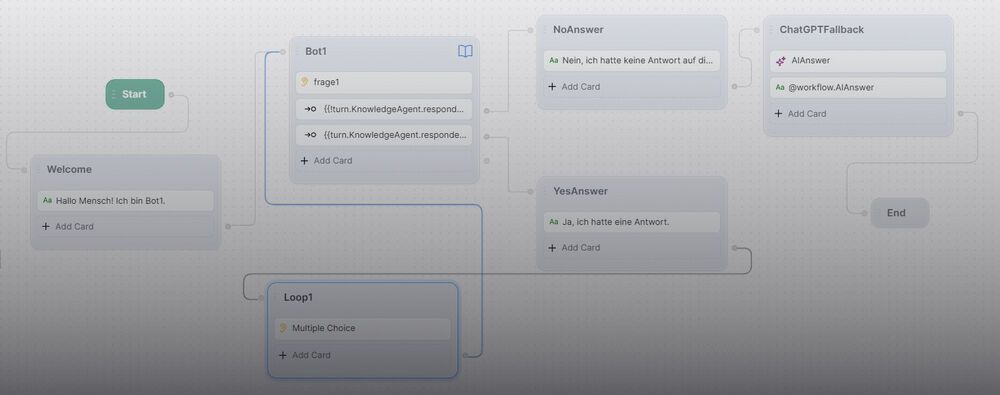This screenshot has width=1000, height=395.
Task: Add a card to the Bot1 node
Action: pyautogui.click(x=384, y=161)
